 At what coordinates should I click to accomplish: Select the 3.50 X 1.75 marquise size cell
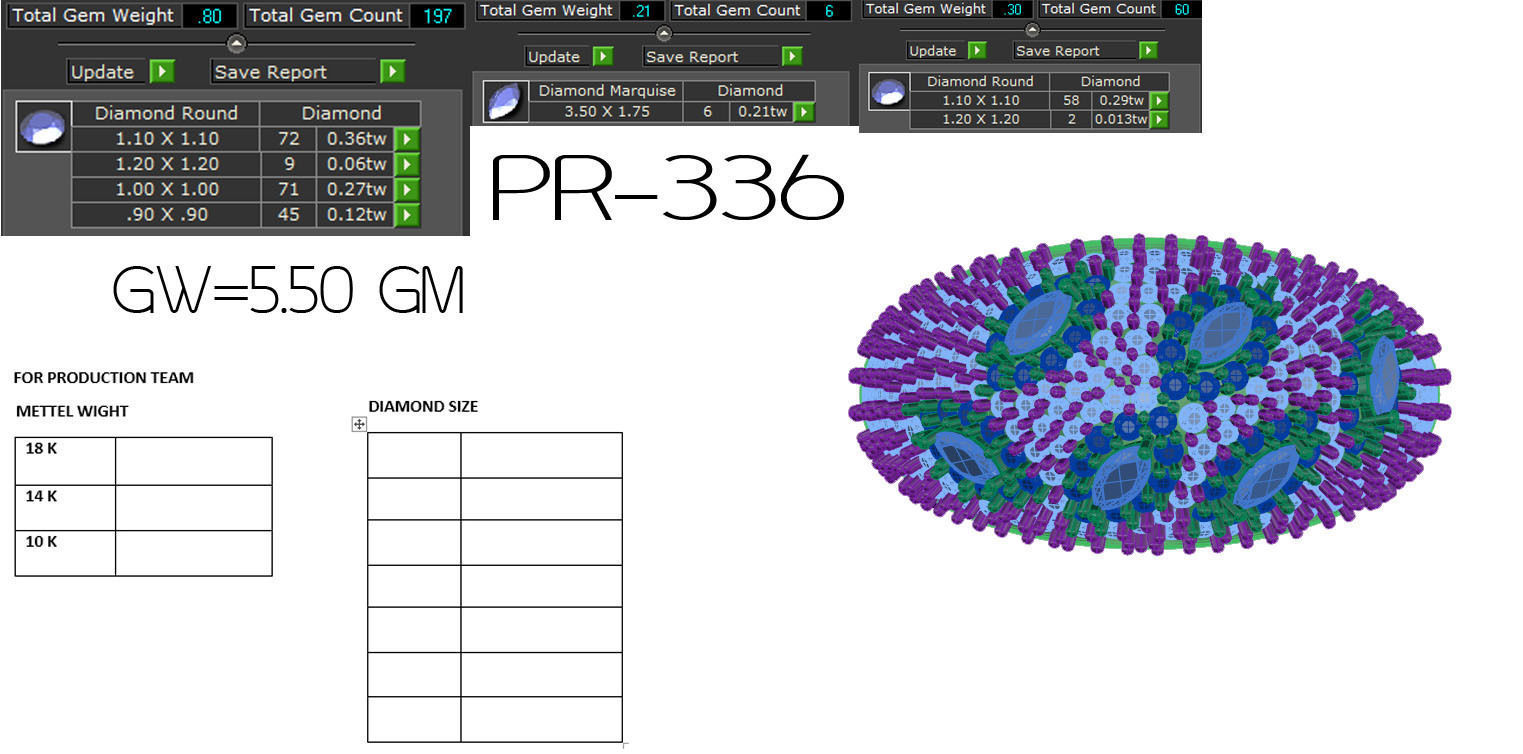607,112
